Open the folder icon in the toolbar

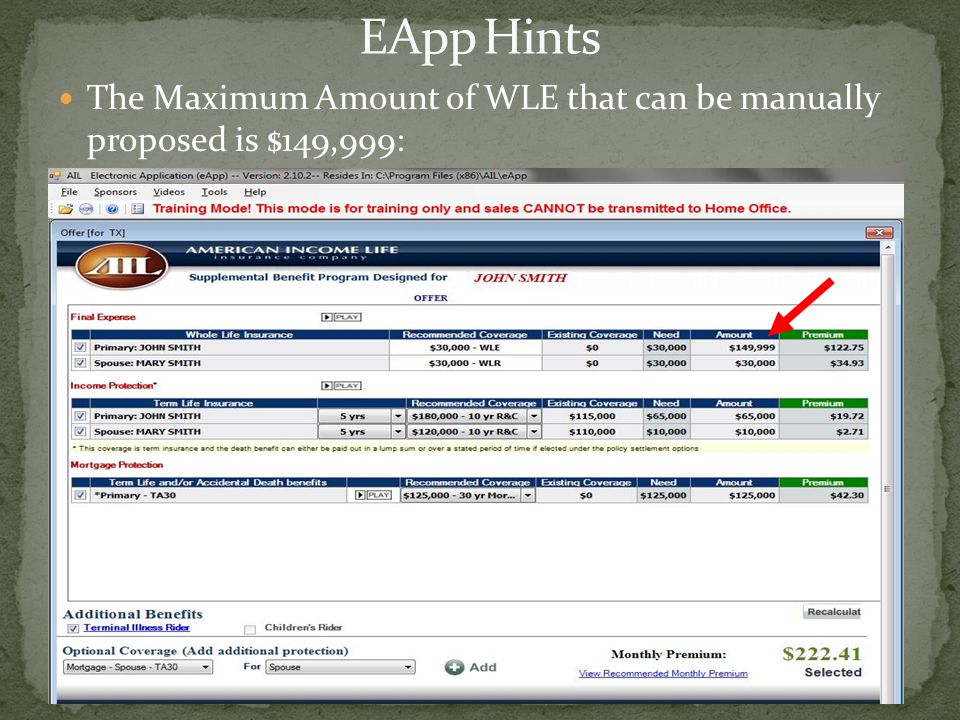[x=66, y=209]
